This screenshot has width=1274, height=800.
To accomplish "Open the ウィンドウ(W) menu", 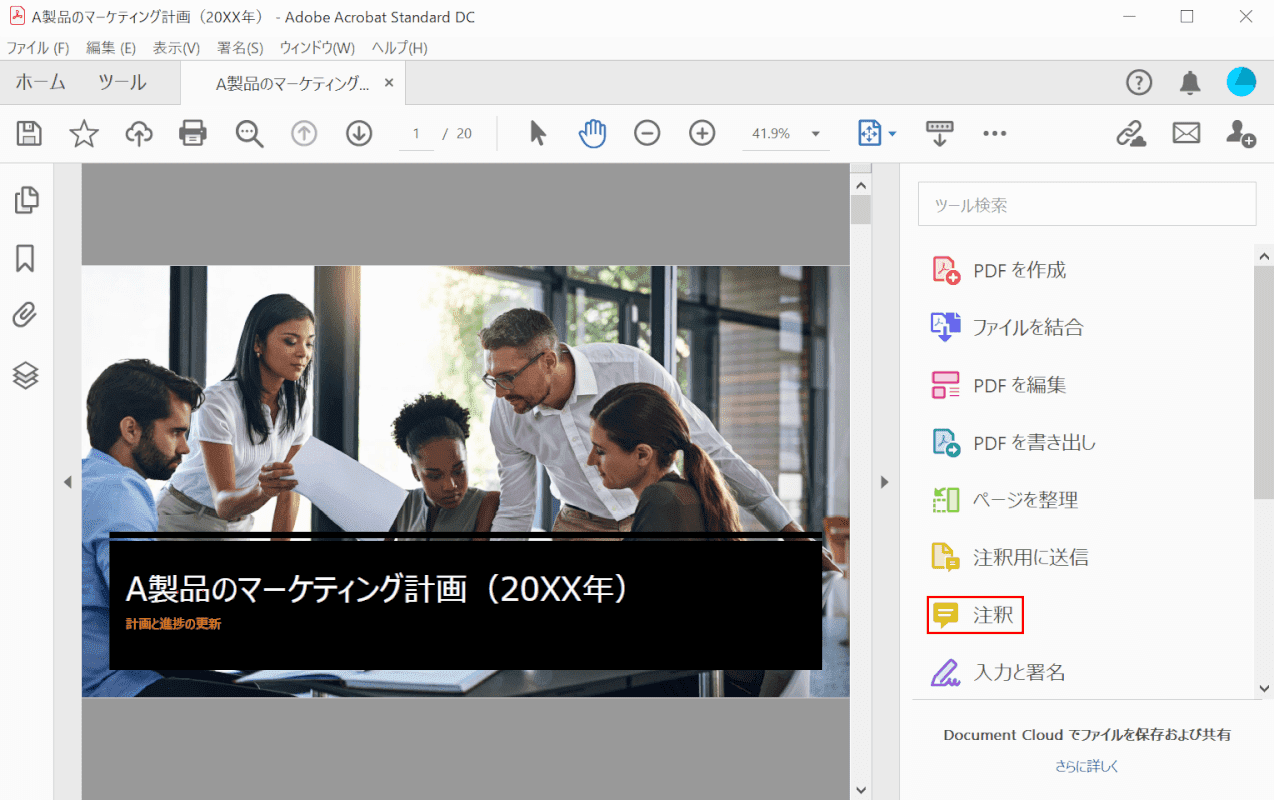I will [x=317, y=47].
